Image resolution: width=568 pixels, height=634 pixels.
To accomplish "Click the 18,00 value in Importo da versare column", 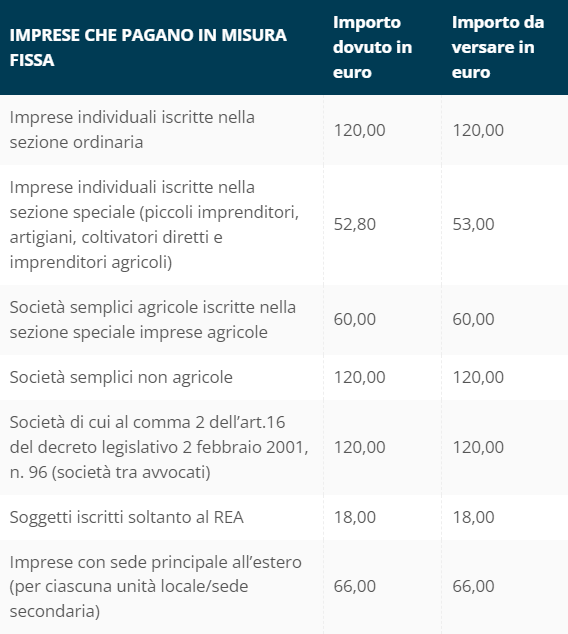I will (x=473, y=517).
